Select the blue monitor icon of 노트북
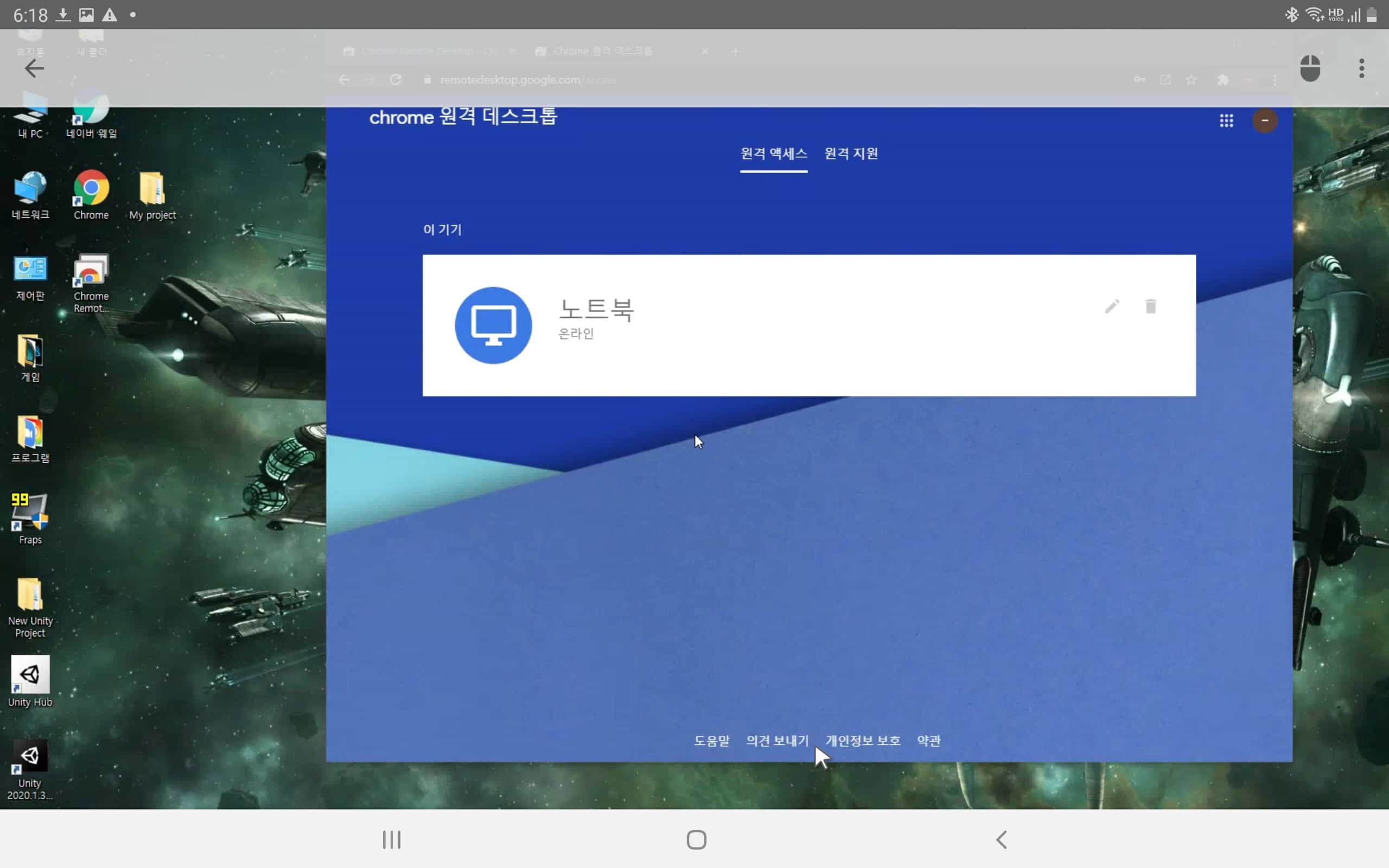Image resolution: width=1389 pixels, height=868 pixels. [x=493, y=325]
